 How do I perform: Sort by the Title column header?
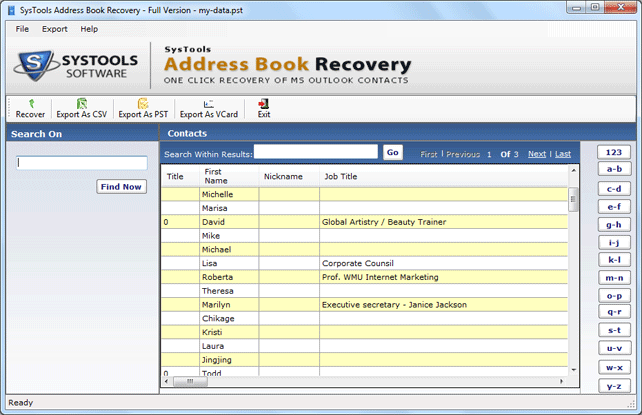pos(180,176)
